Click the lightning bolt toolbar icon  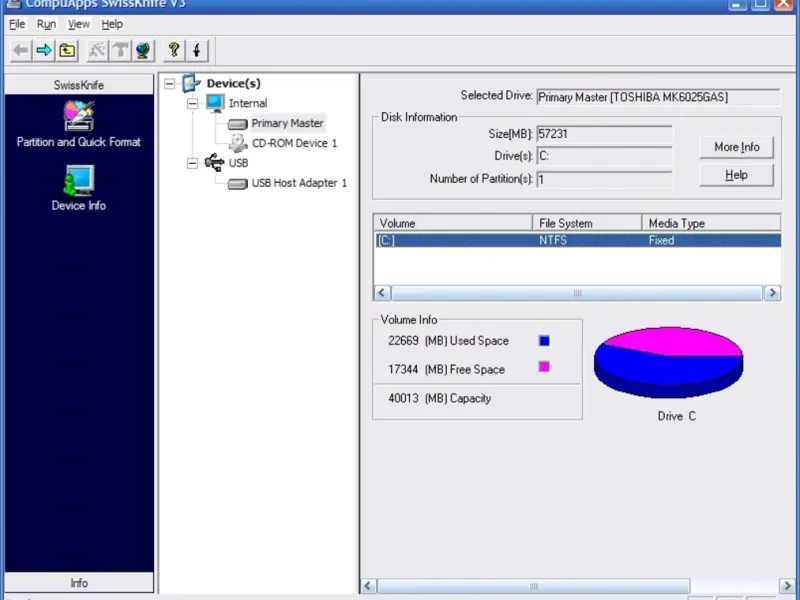197,51
